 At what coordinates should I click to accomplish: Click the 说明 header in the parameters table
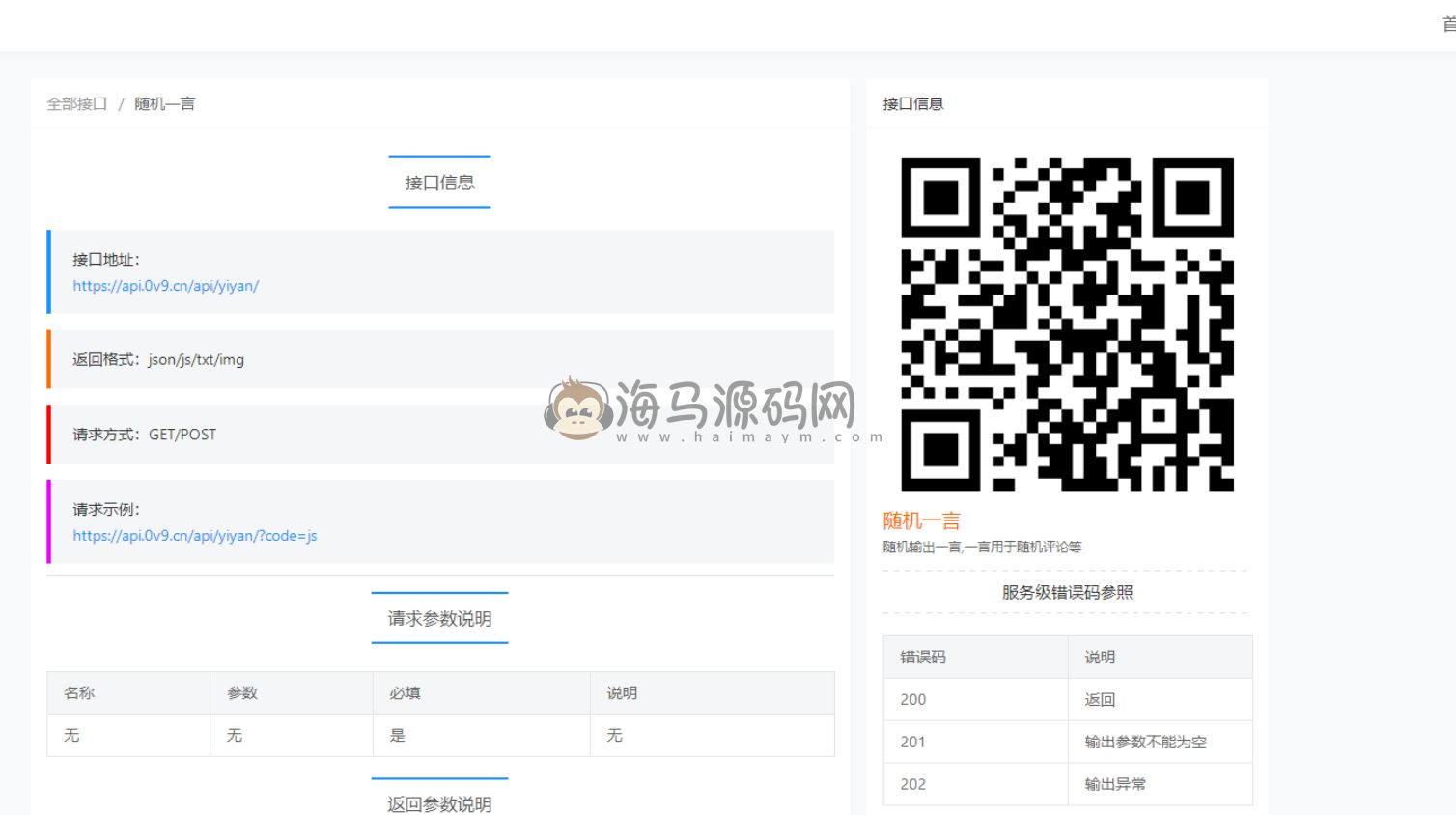(713, 693)
